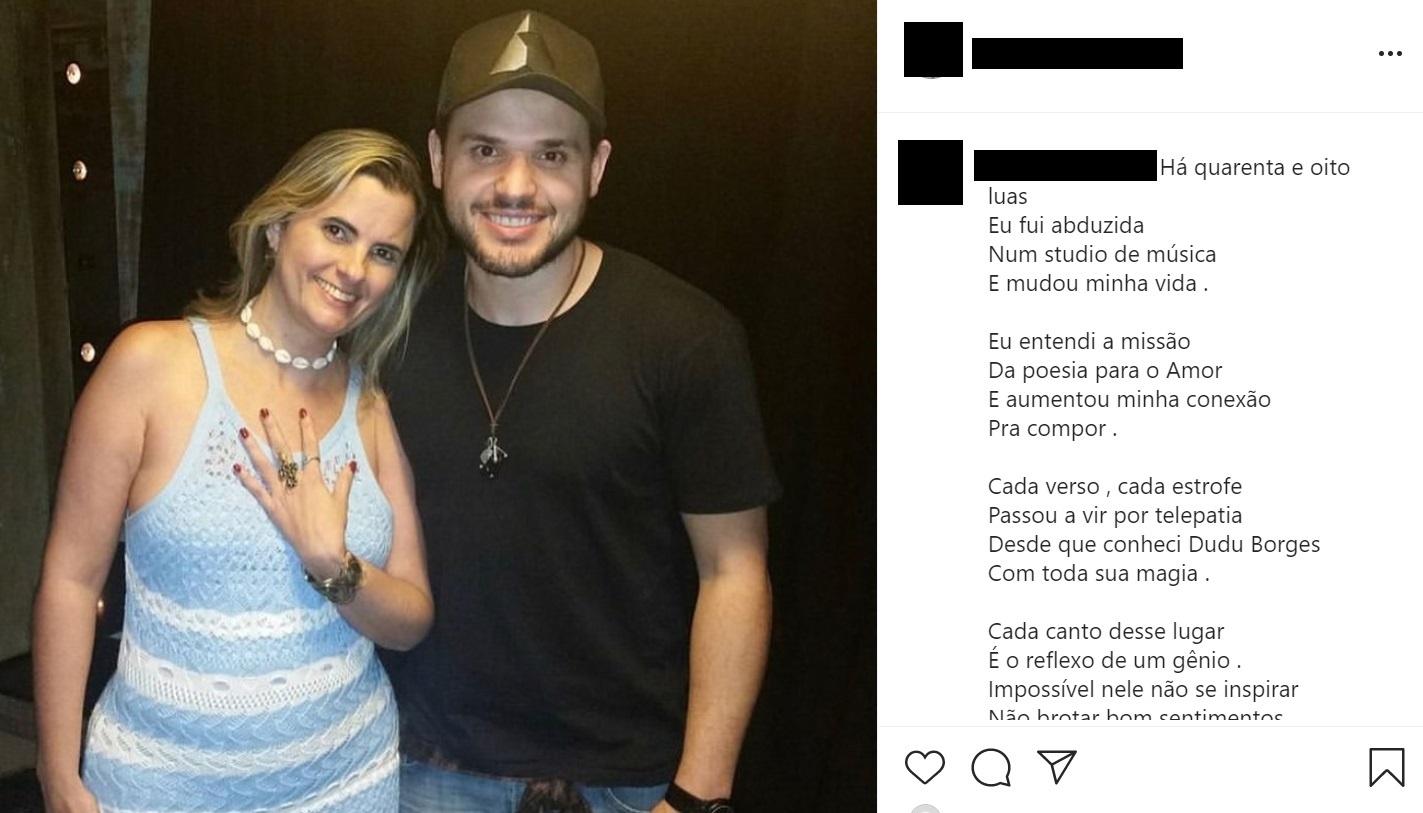Screen dimensions: 1423x813
Task: Select the small liker avatar below the heart
Action: click(x=926, y=809)
